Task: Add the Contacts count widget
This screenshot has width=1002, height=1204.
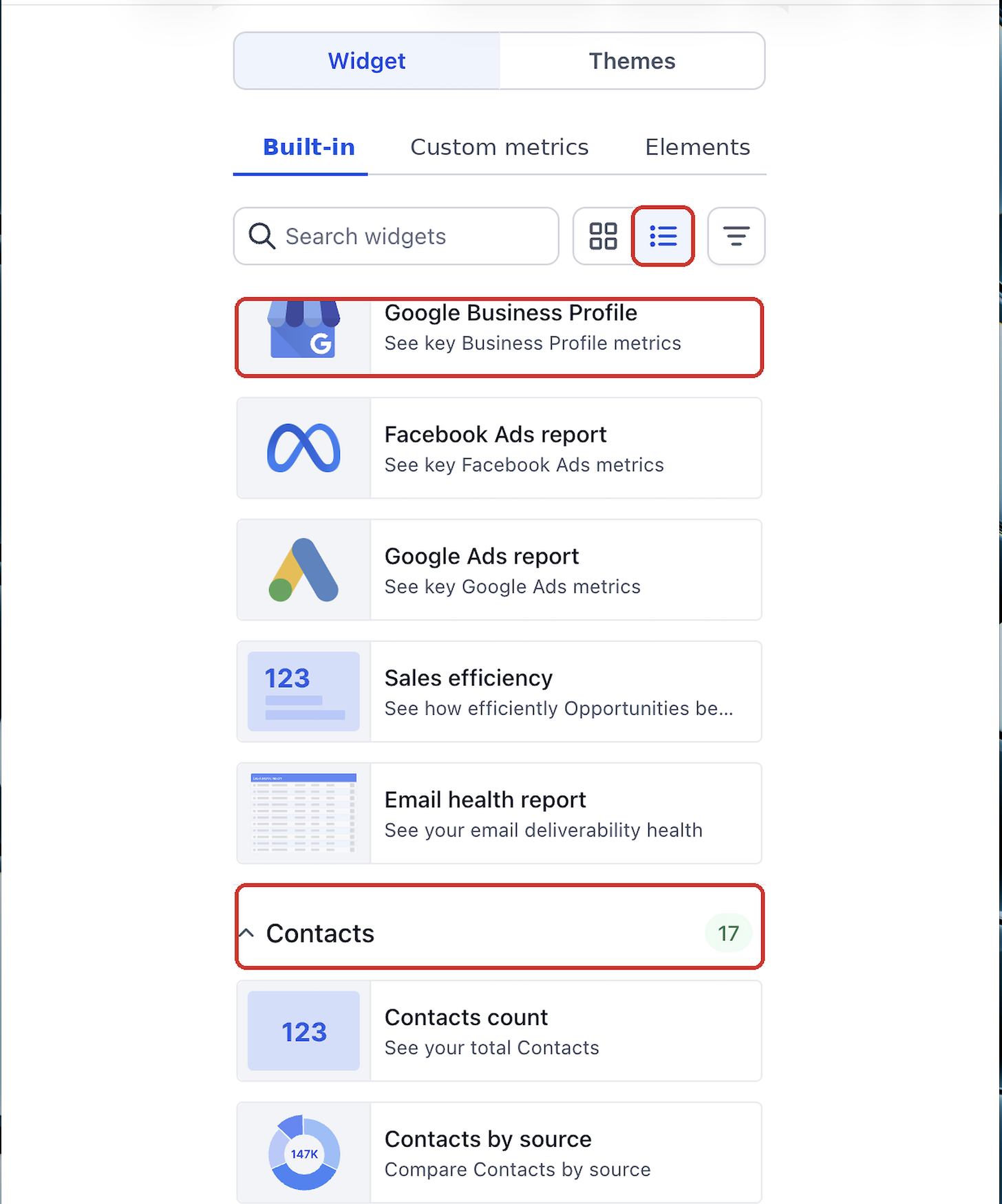Action: tap(500, 1031)
